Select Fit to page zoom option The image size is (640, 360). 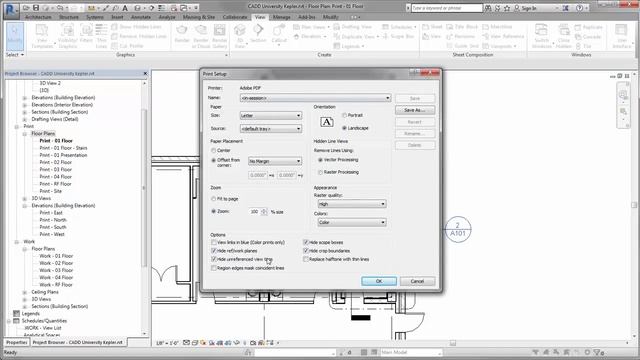coord(213,199)
